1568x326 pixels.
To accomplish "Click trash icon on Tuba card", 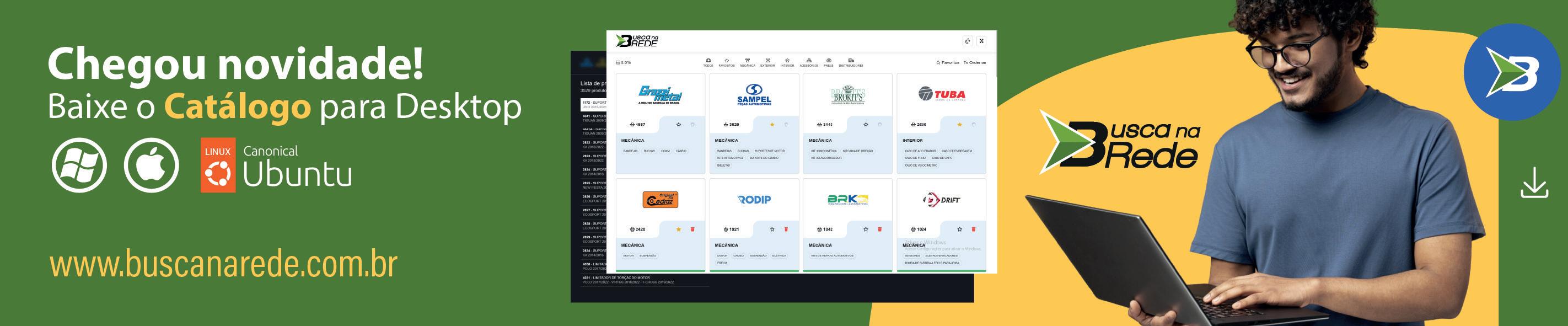I will coord(973,124).
